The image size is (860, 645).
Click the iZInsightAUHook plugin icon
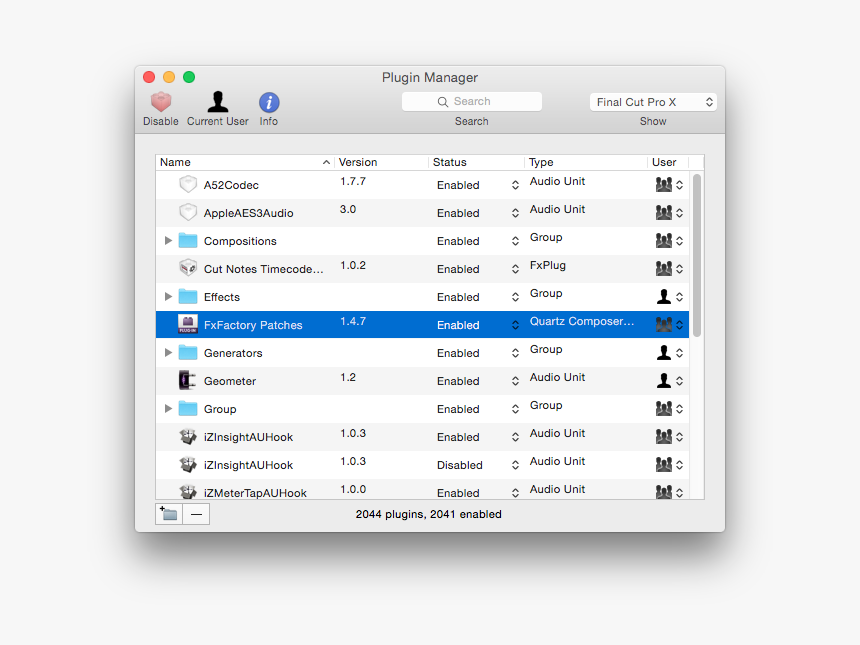tap(188, 436)
